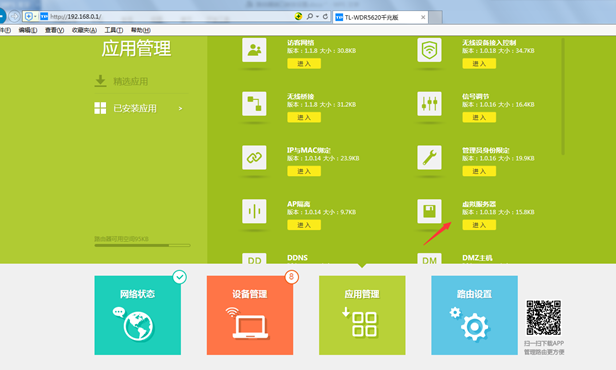
Task: Select the 无线桥接 wireless bridge icon
Action: (x=254, y=104)
